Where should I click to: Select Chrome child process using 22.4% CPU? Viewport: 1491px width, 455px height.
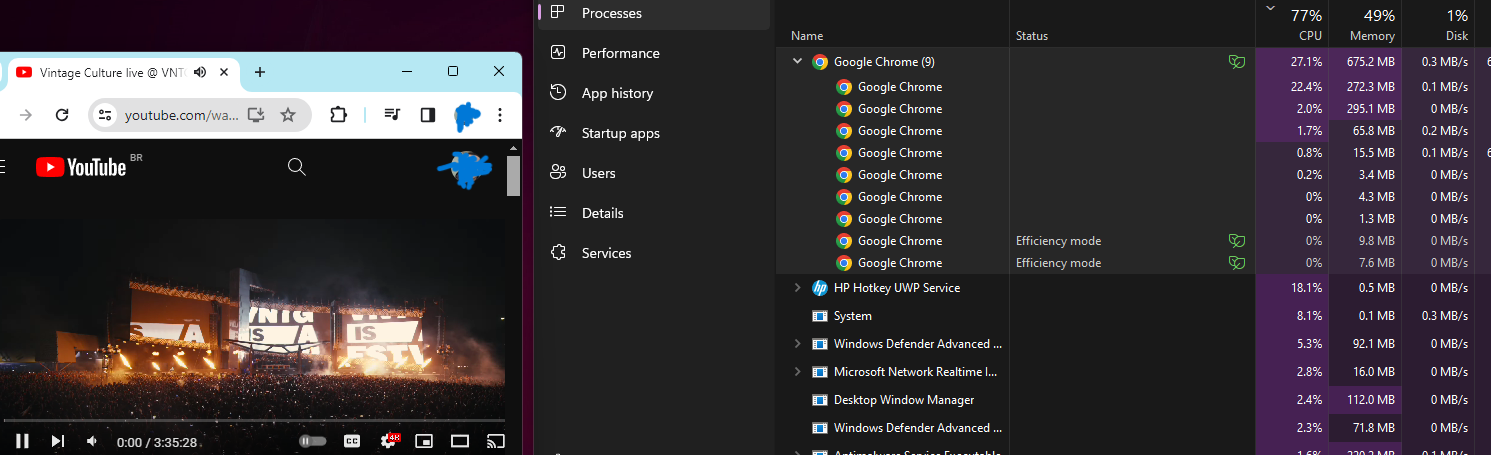pyautogui.click(x=1133, y=87)
